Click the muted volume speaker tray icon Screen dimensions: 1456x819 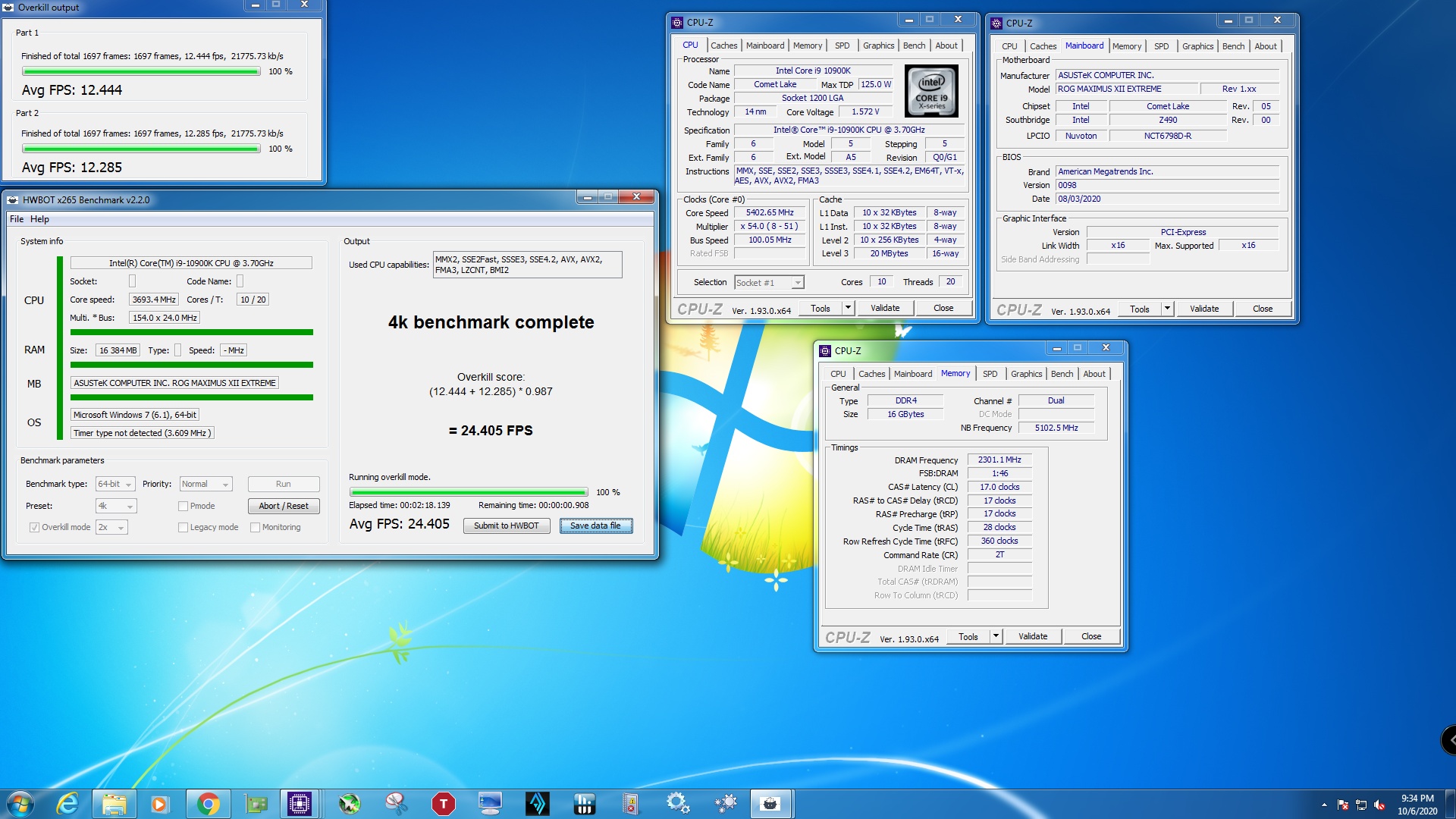(x=1379, y=805)
